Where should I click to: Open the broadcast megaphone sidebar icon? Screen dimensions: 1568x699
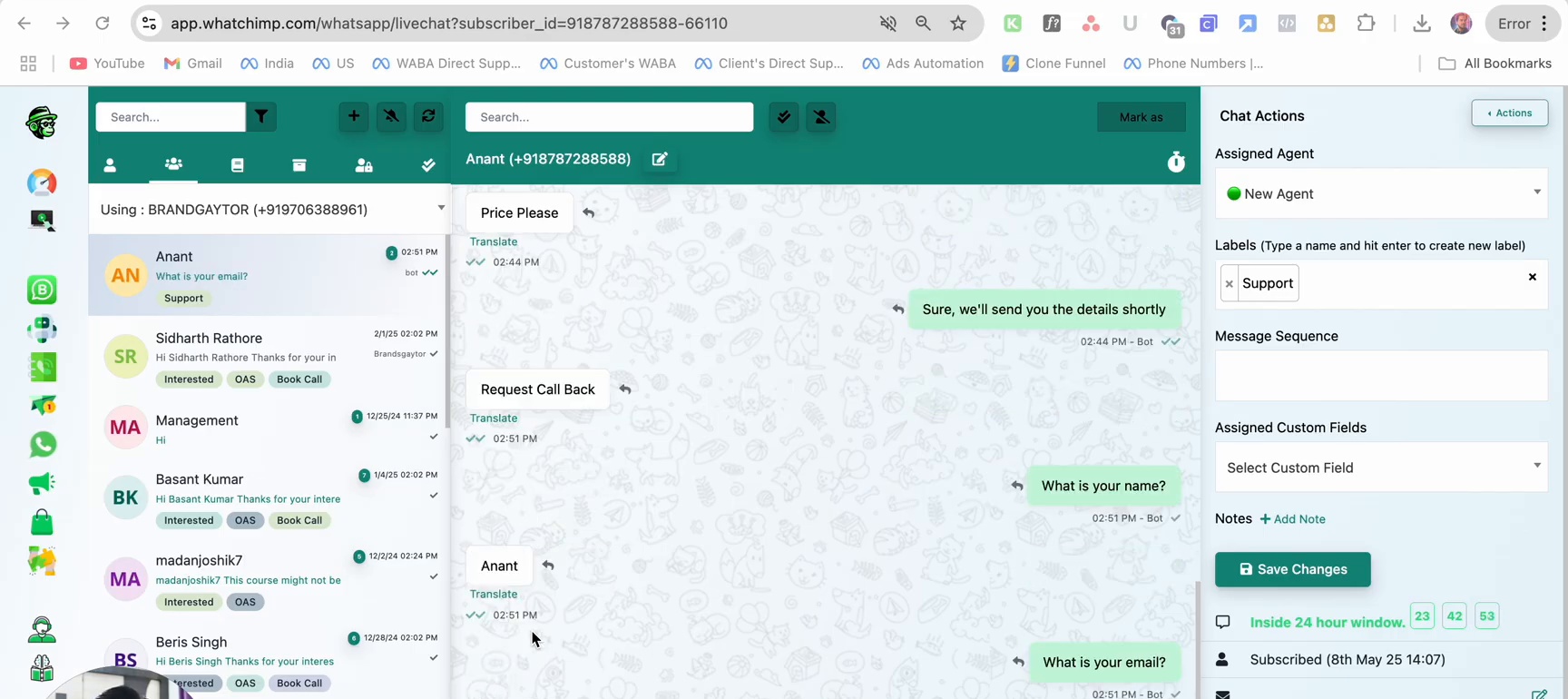[x=42, y=483]
